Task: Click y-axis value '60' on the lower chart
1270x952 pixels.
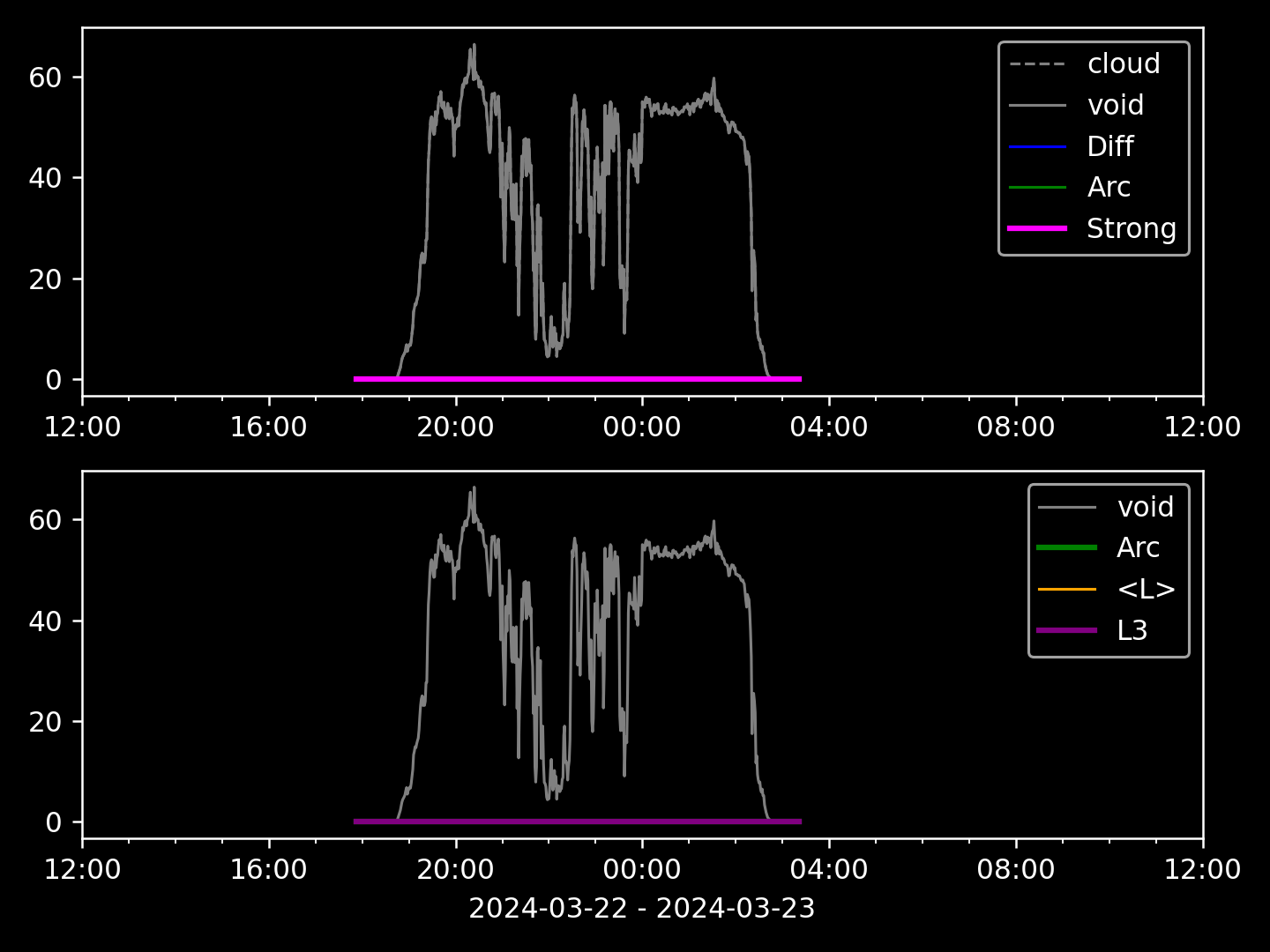Action: coord(45,520)
